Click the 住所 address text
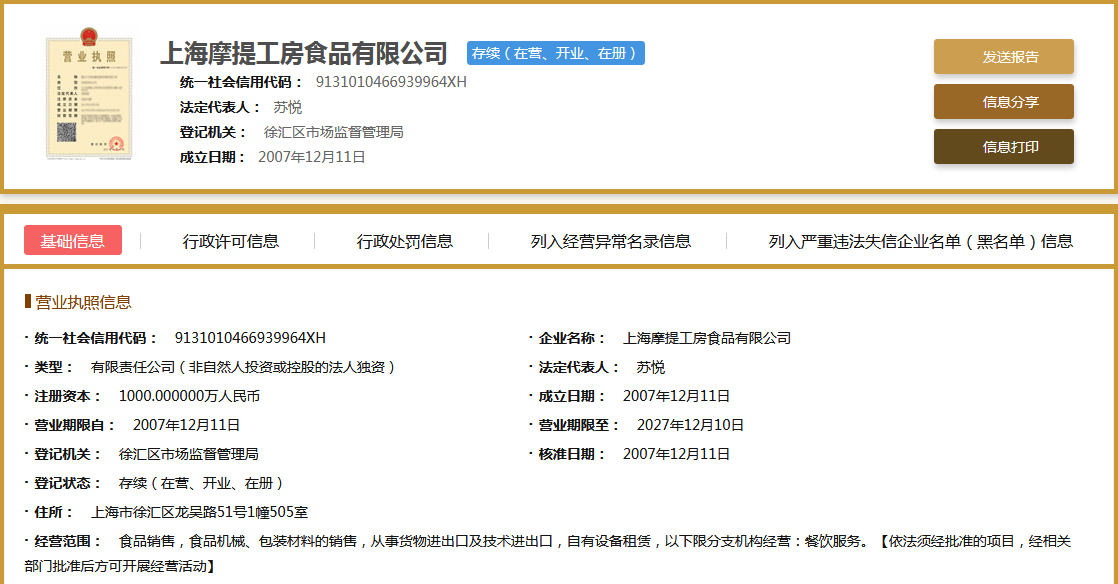 pyautogui.click(x=199, y=512)
